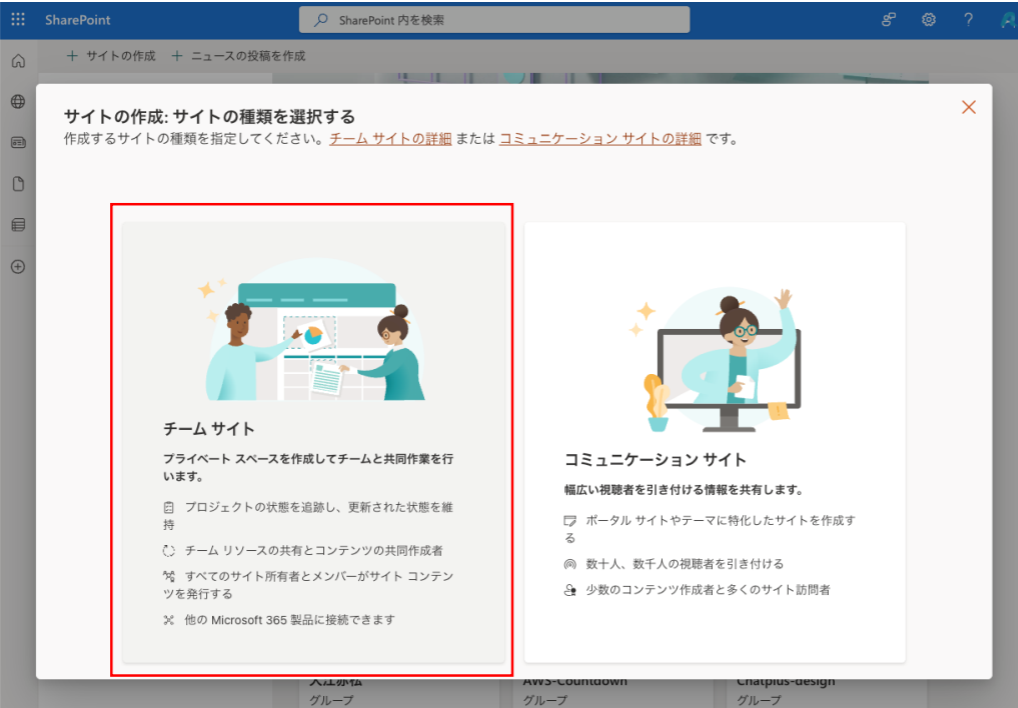Click ニュースの投稿を作成 in the command bar
The height and width of the screenshot is (708, 1018).
[238, 56]
